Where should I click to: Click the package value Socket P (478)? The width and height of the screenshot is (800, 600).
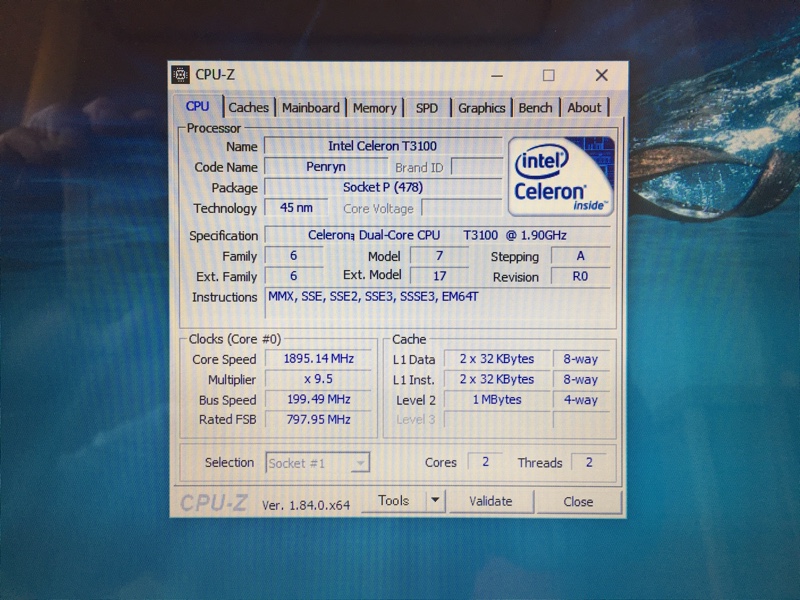(383, 187)
